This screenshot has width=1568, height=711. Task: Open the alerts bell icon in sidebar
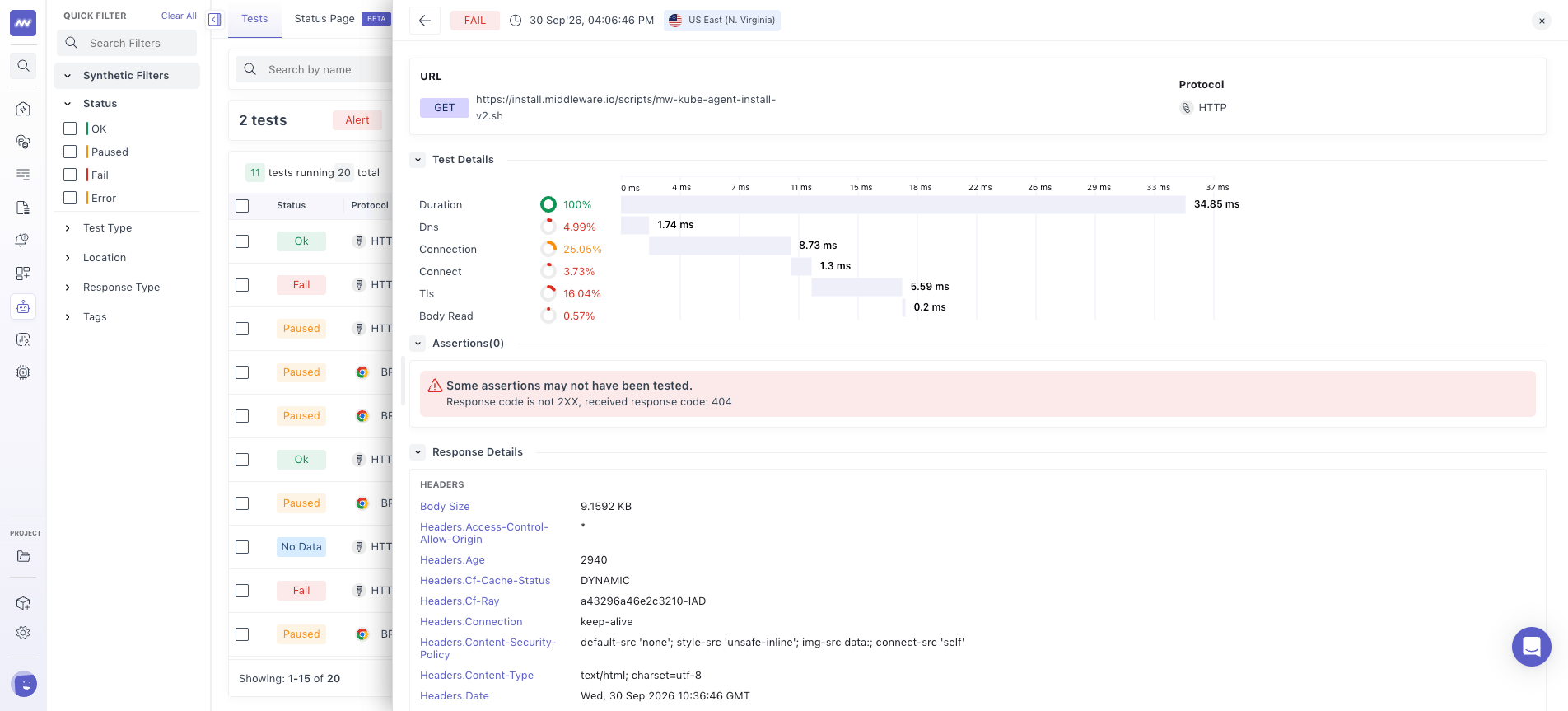[x=23, y=241]
